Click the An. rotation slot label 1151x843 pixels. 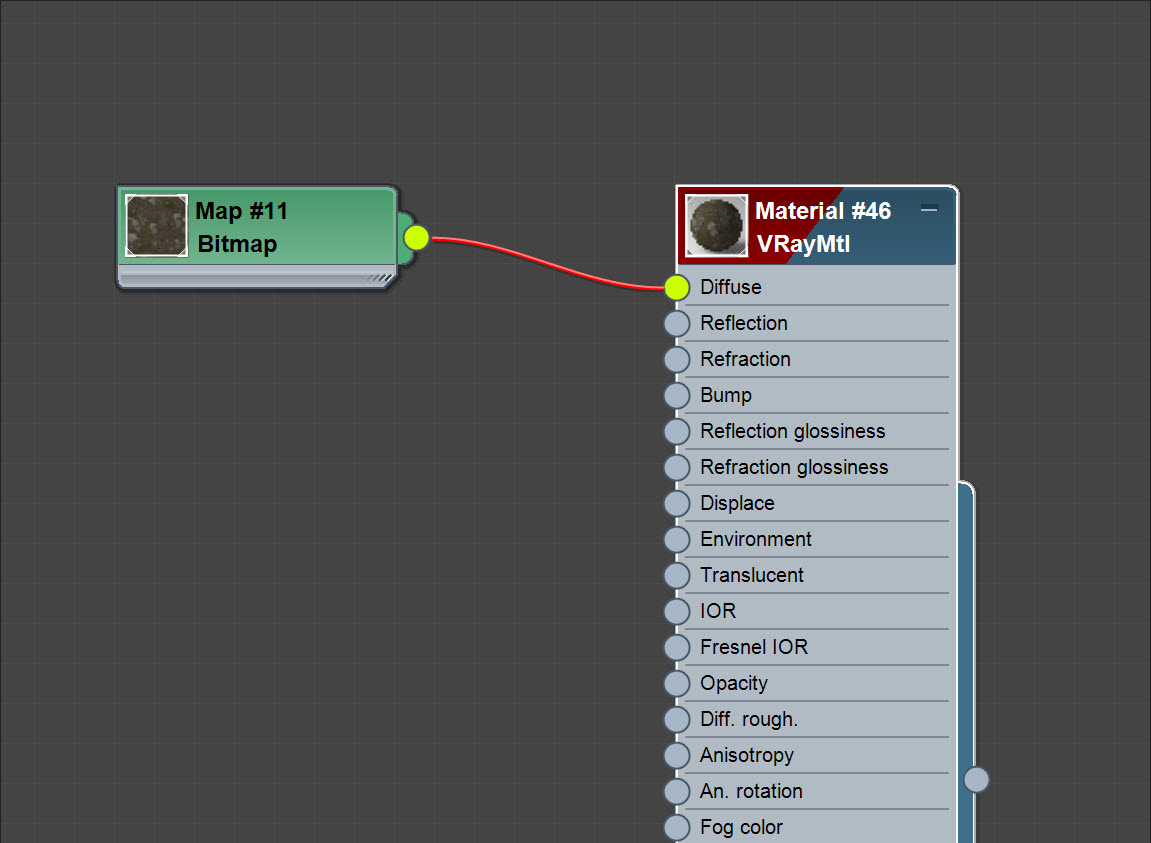click(751, 792)
